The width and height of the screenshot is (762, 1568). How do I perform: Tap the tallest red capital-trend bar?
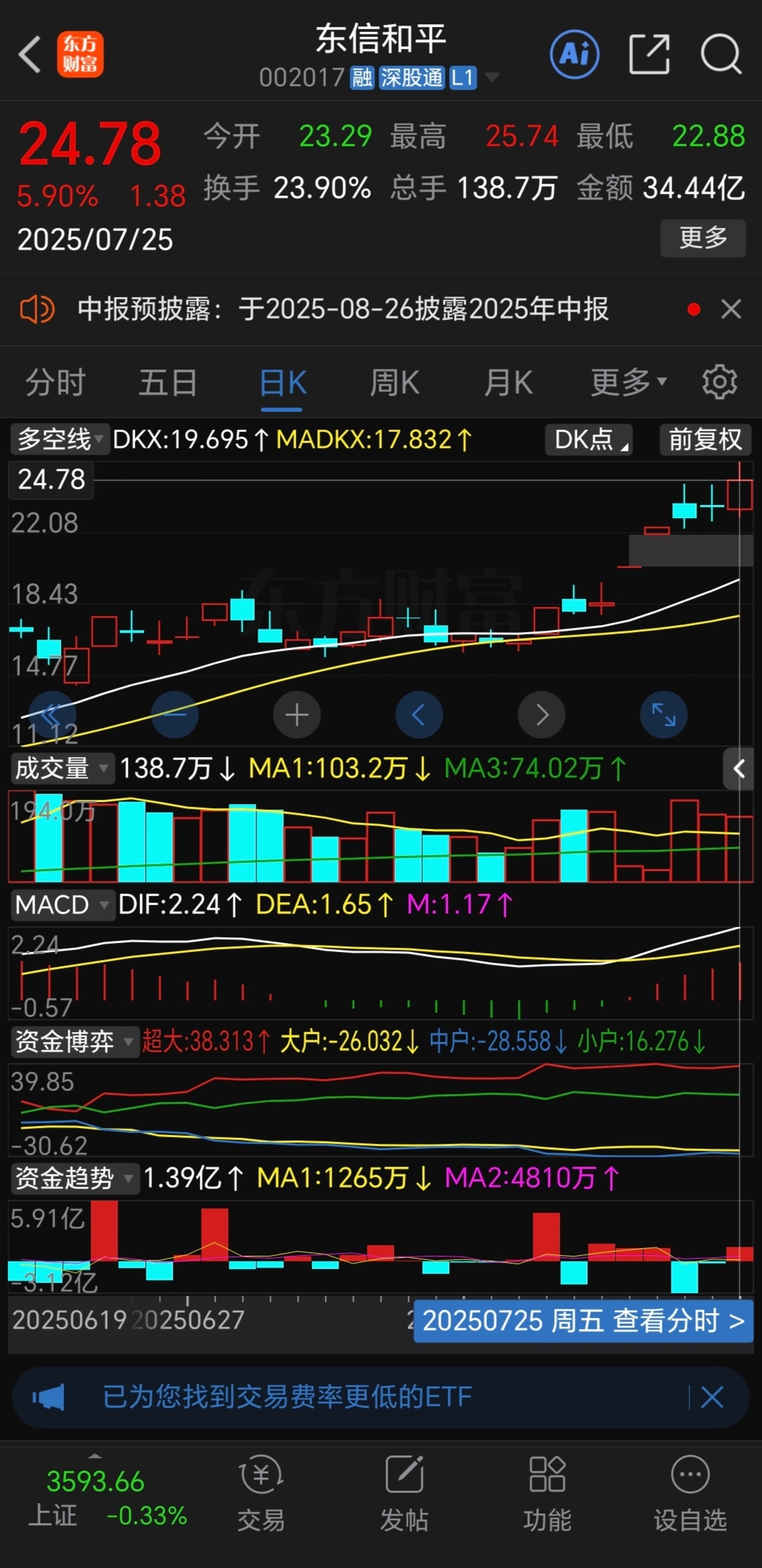pyautogui.click(x=104, y=1232)
